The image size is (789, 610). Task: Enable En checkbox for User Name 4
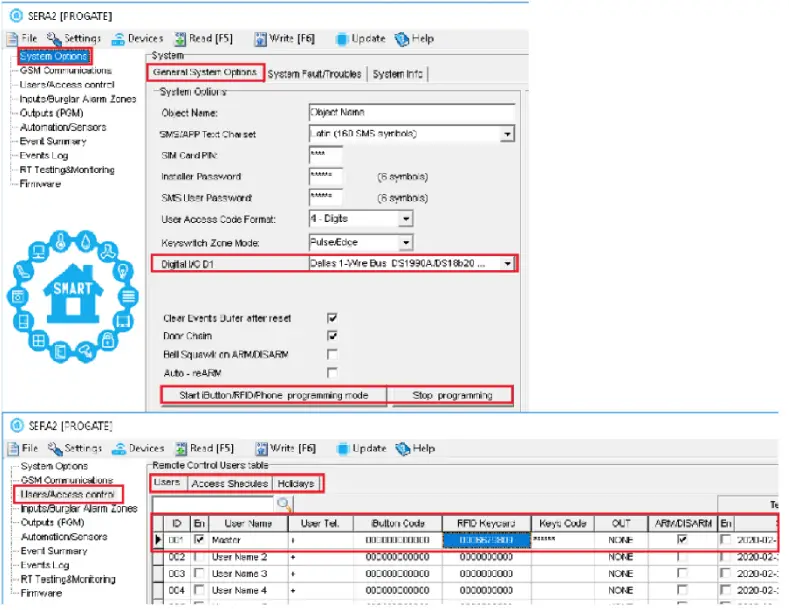pyautogui.click(x=199, y=590)
